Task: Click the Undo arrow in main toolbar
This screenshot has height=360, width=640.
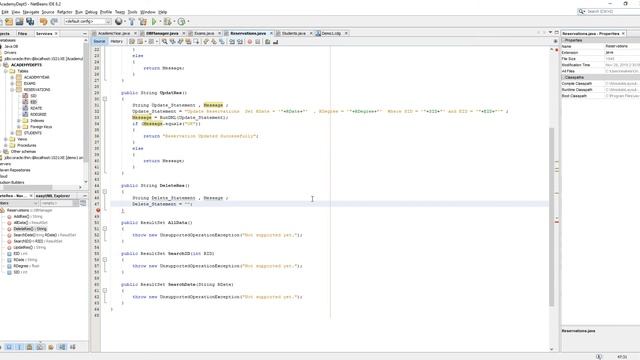Action: click(x=44, y=21)
